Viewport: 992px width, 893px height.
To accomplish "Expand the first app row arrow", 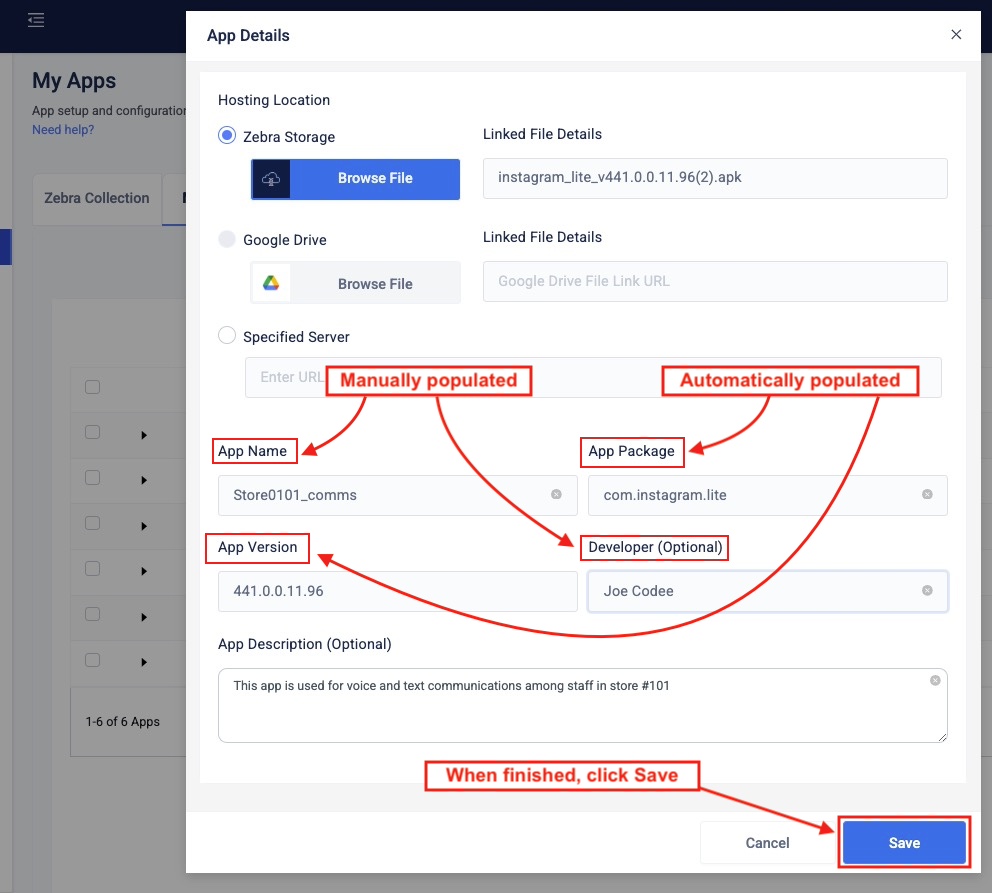I will click(x=144, y=435).
